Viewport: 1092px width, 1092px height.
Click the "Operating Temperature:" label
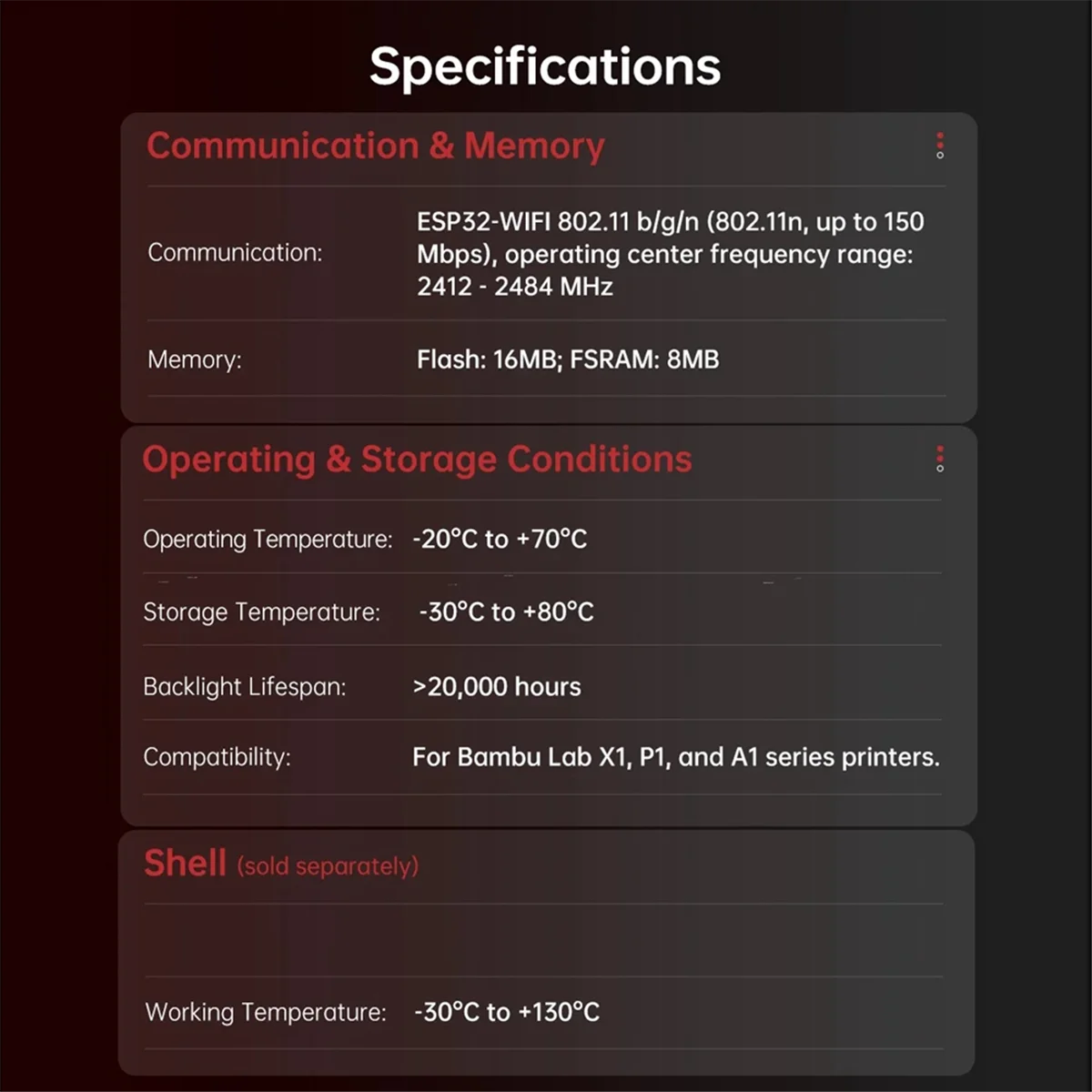[x=268, y=539]
